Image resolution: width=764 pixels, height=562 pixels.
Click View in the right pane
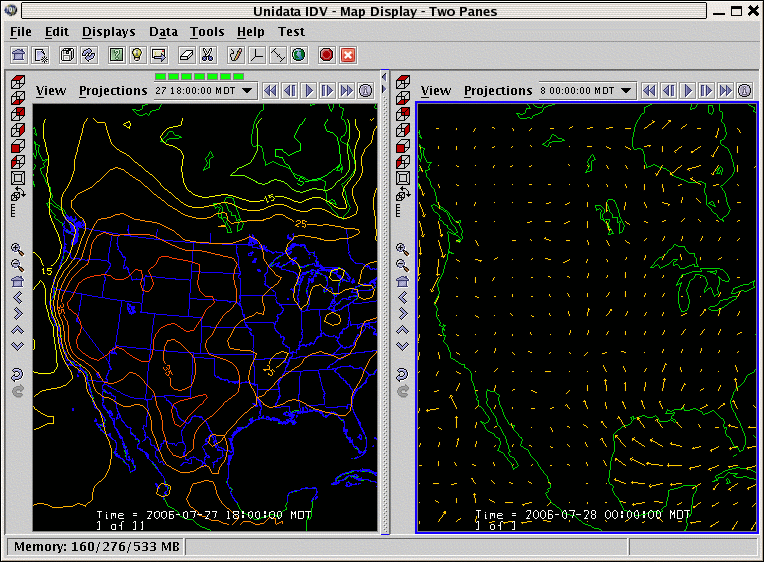pyautogui.click(x=436, y=90)
